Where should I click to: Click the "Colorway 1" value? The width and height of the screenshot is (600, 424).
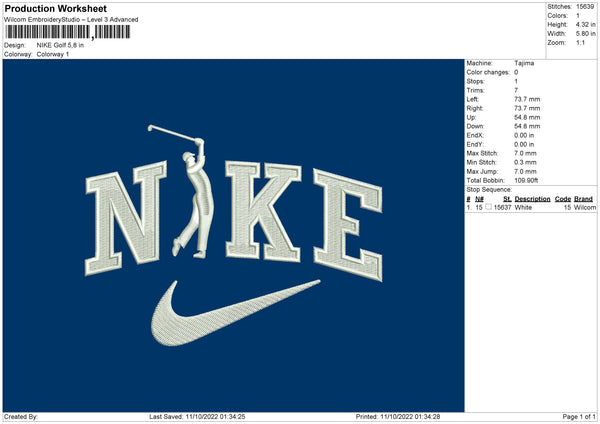(x=53, y=54)
